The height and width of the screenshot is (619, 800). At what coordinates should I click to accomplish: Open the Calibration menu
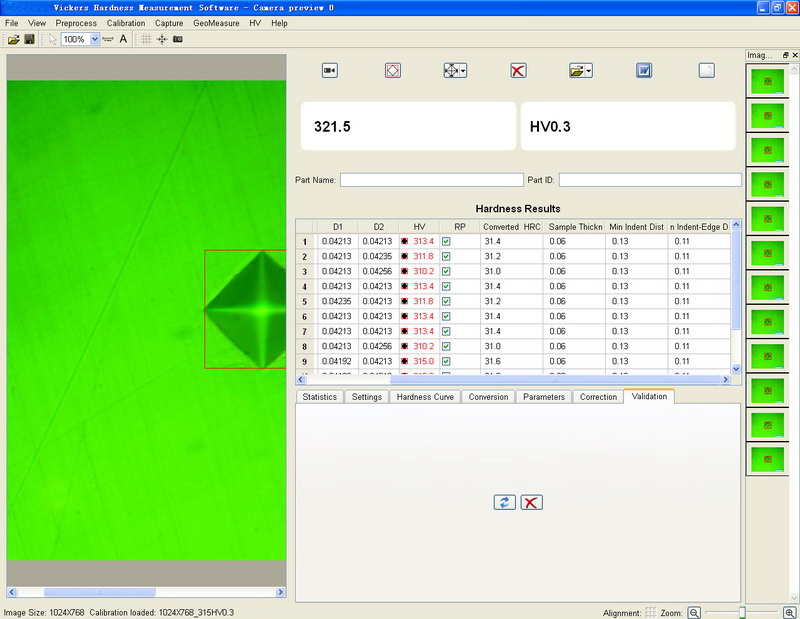[126, 22]
